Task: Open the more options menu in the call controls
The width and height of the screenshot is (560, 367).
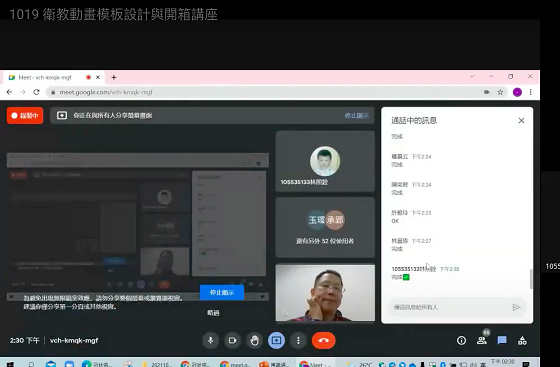Action: (x=298, y=340)
